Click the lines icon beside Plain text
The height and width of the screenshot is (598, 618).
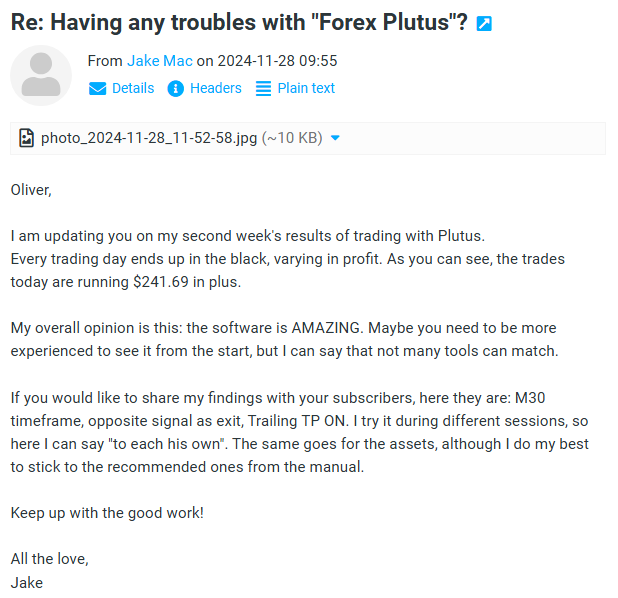point(263,89)
